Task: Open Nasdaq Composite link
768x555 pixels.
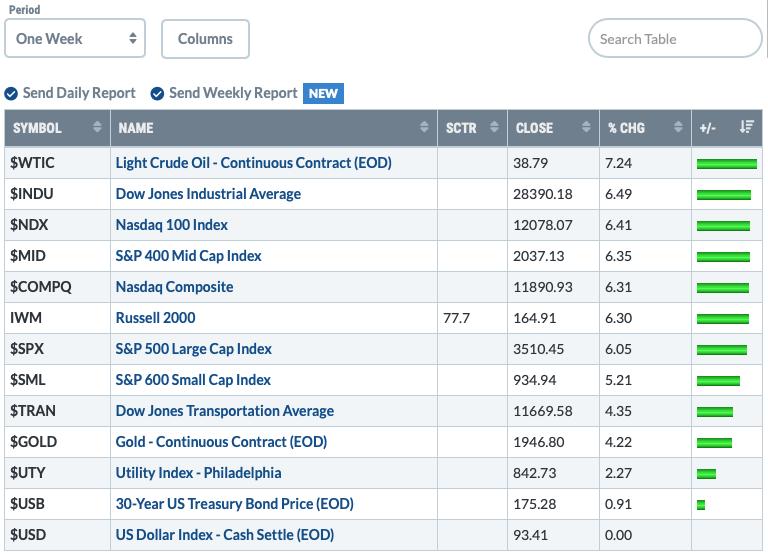Action: coord(174,287)
